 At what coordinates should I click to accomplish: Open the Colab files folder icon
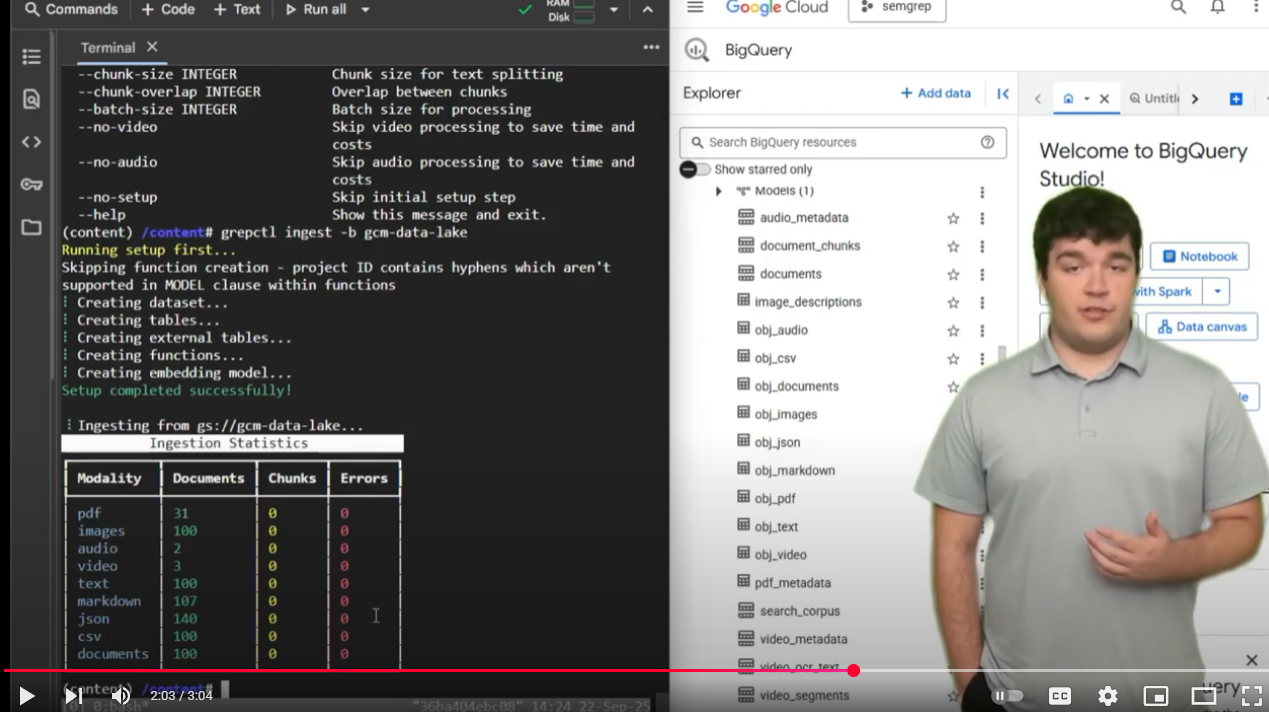(x=31, y=227)
